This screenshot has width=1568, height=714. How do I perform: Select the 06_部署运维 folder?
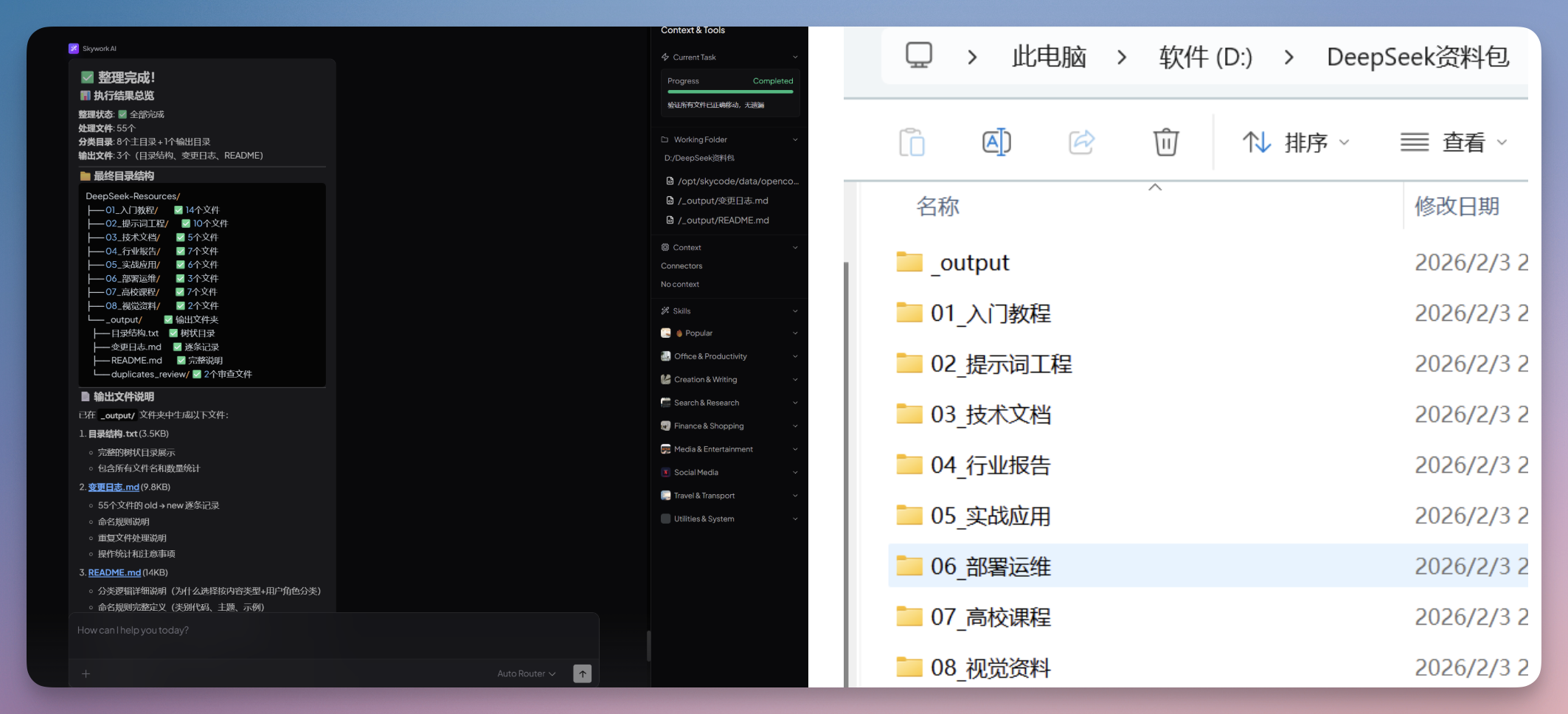tap(992, 566)
